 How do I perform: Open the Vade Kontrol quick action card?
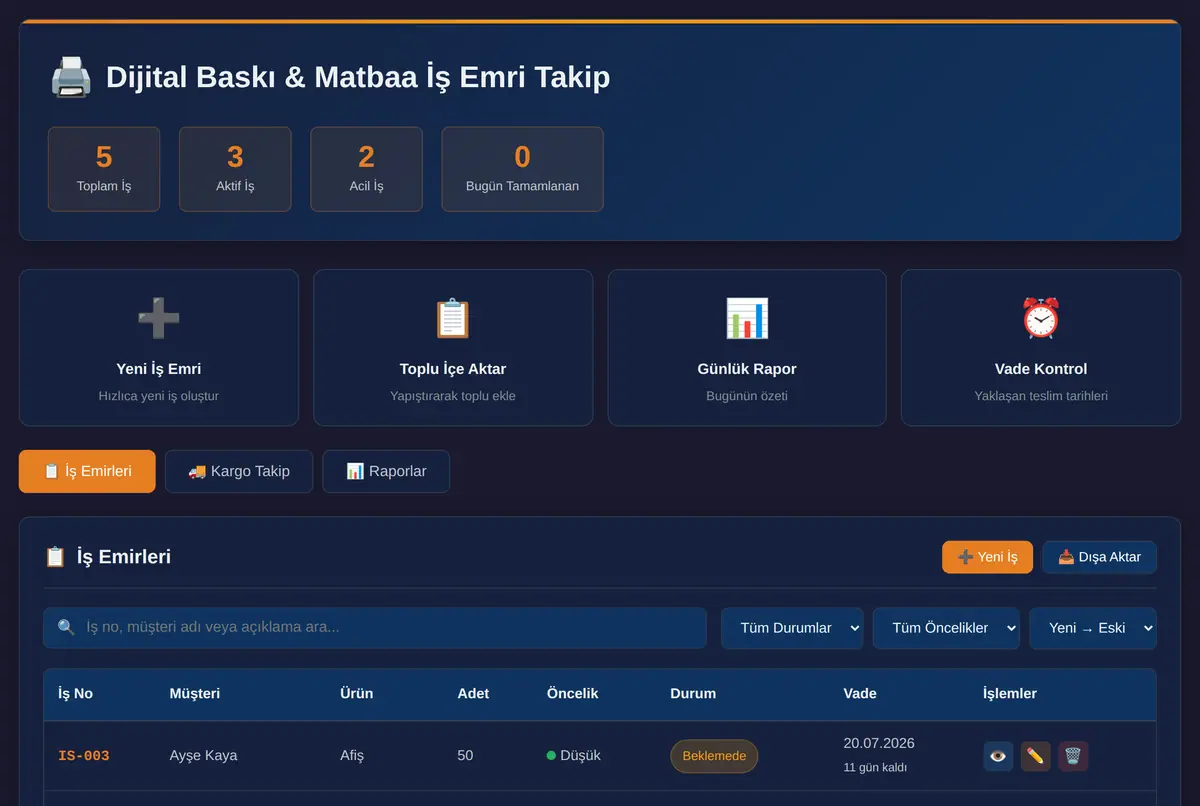click(1041, 348)
